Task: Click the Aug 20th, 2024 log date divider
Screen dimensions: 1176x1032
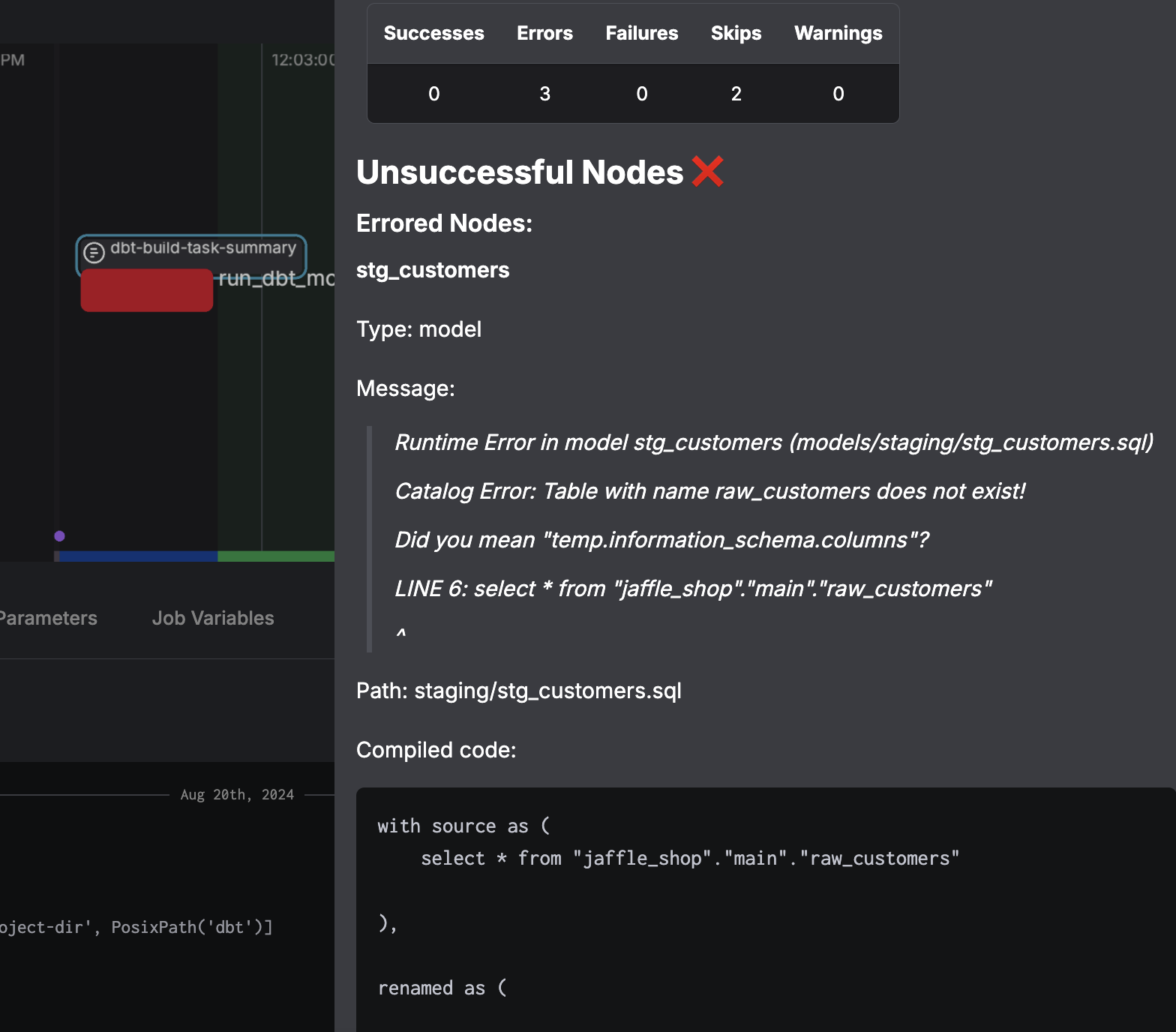Action: tap(237, 794)
